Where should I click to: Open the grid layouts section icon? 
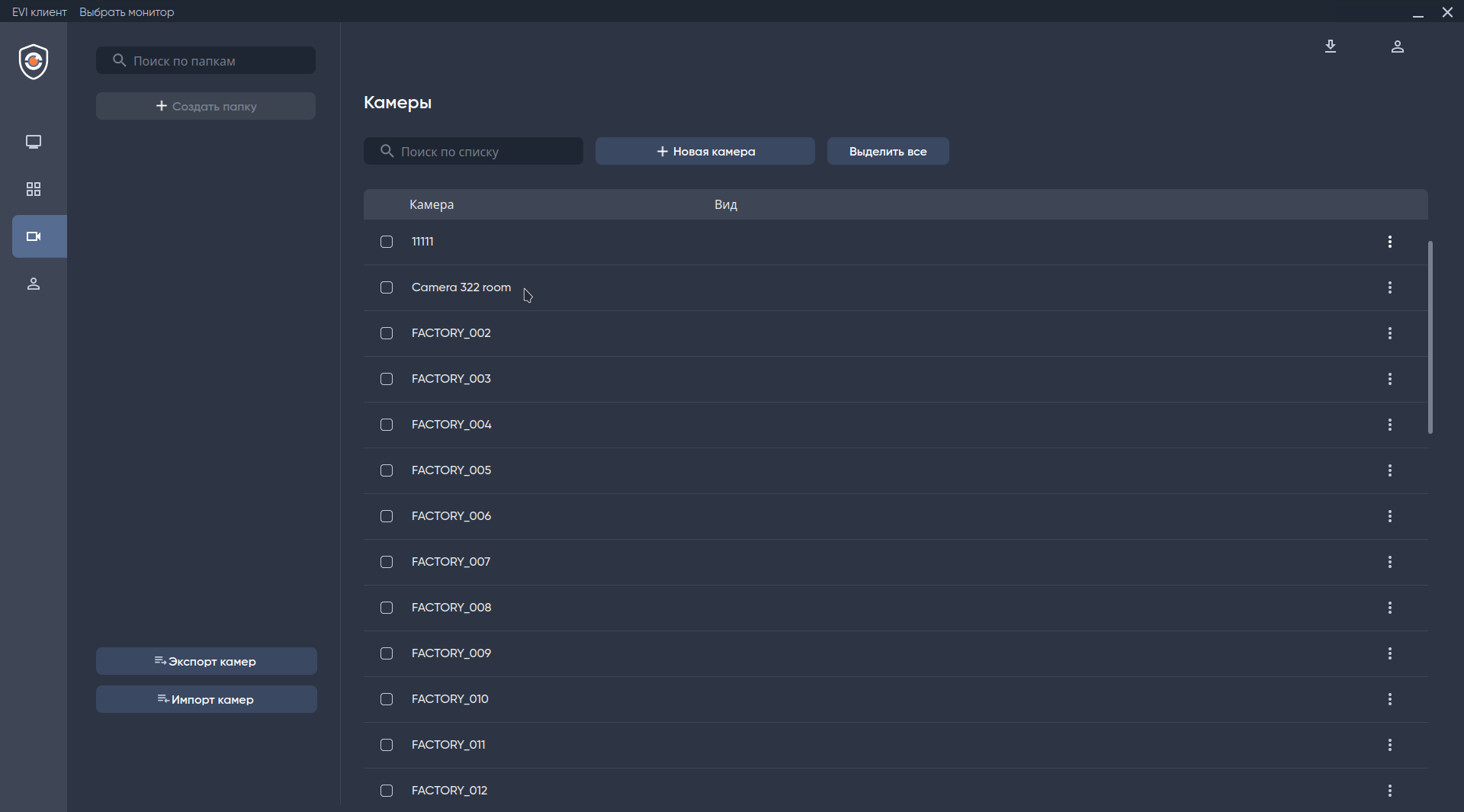pyautogui.click(x=34, y=189)
